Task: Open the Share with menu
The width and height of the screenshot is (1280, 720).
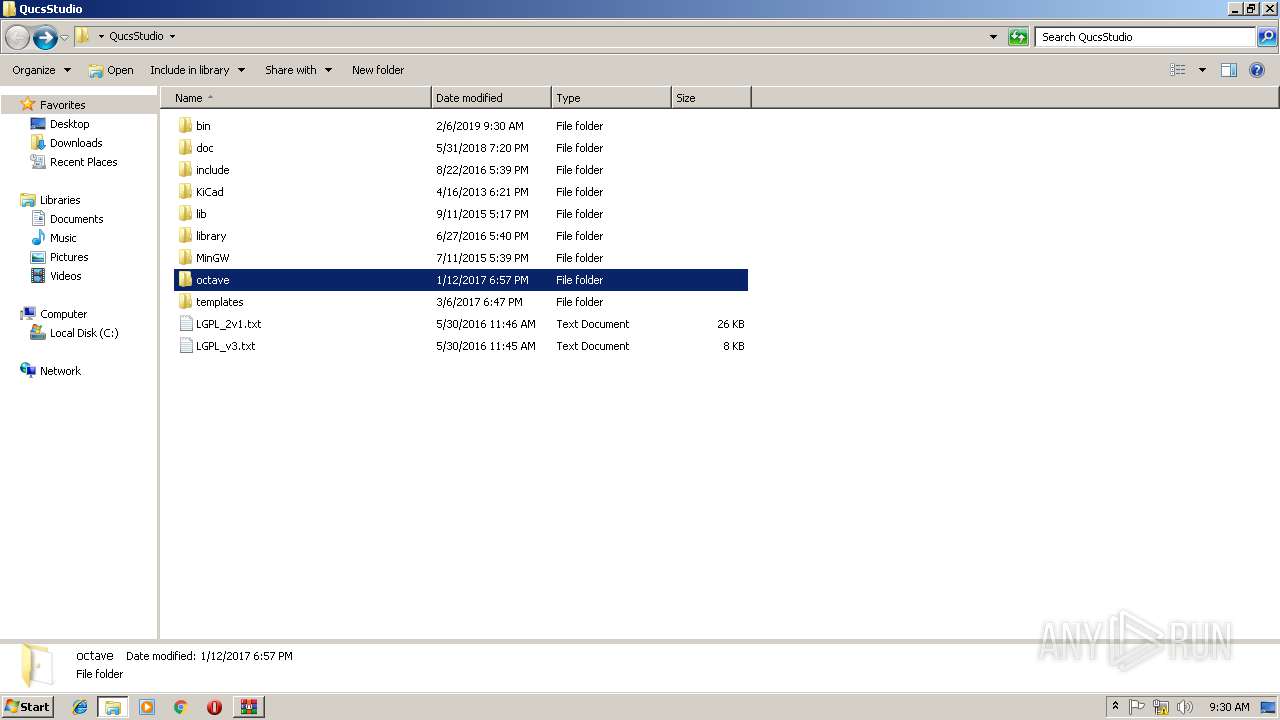Action: click(x=298, y=70)
